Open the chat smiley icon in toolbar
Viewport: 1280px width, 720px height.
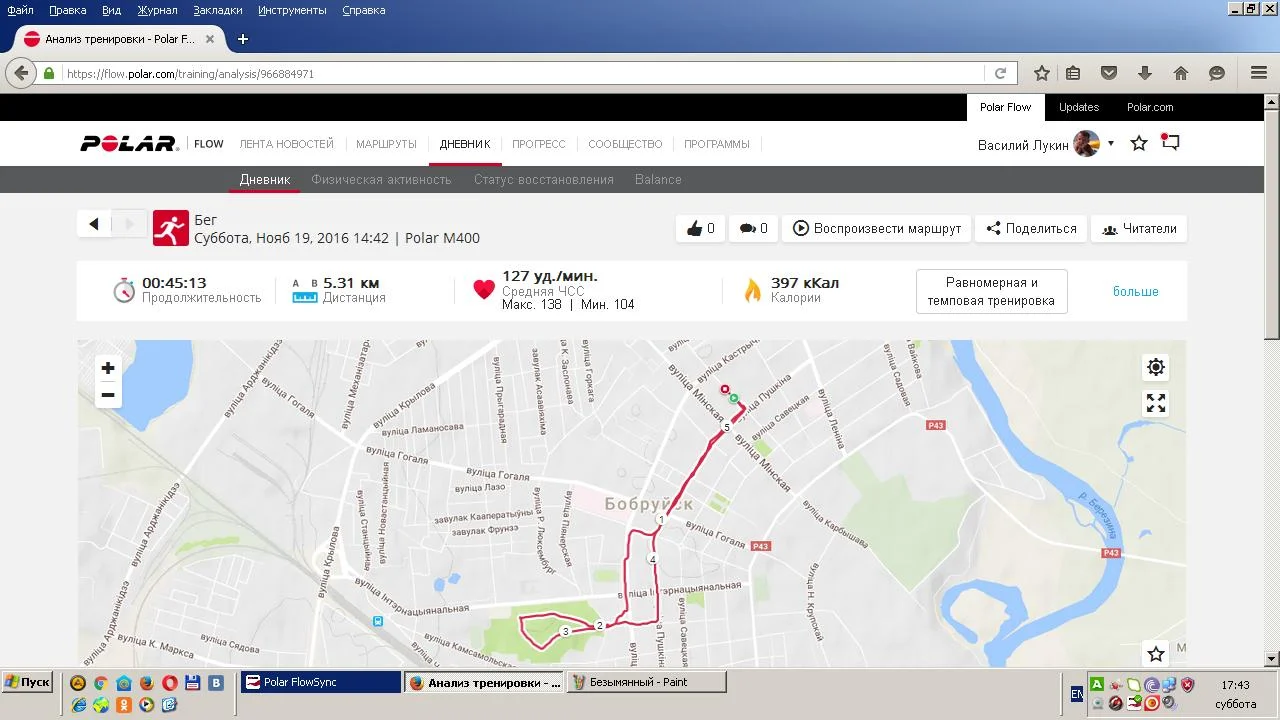click(x=1217, y=73)
